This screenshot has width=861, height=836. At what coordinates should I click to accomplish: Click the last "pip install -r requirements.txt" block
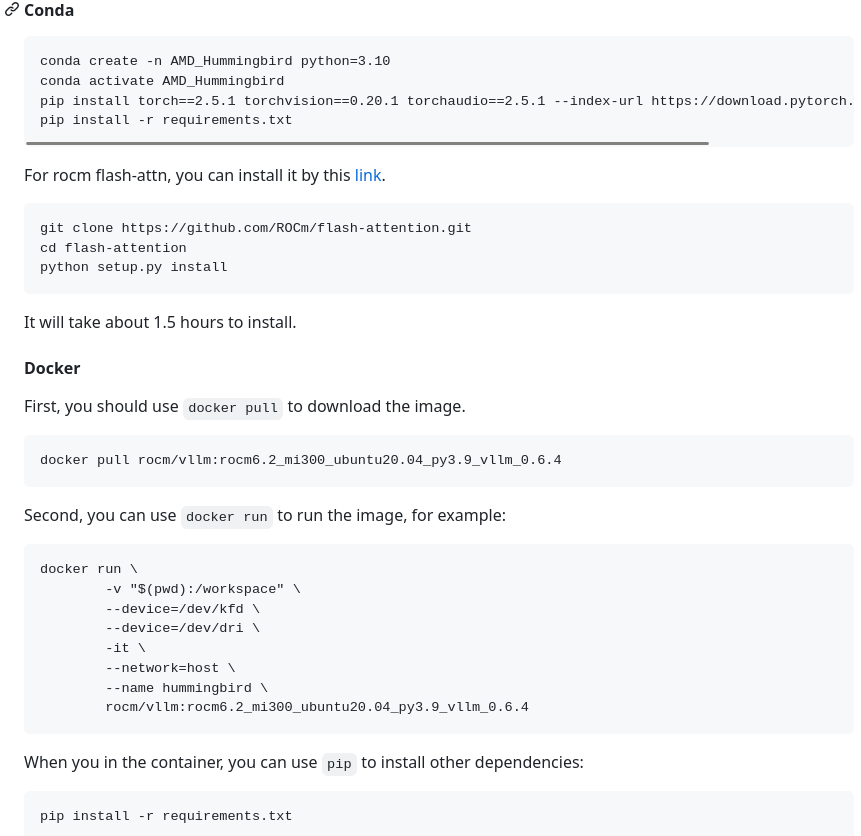[x=166, y=816]
